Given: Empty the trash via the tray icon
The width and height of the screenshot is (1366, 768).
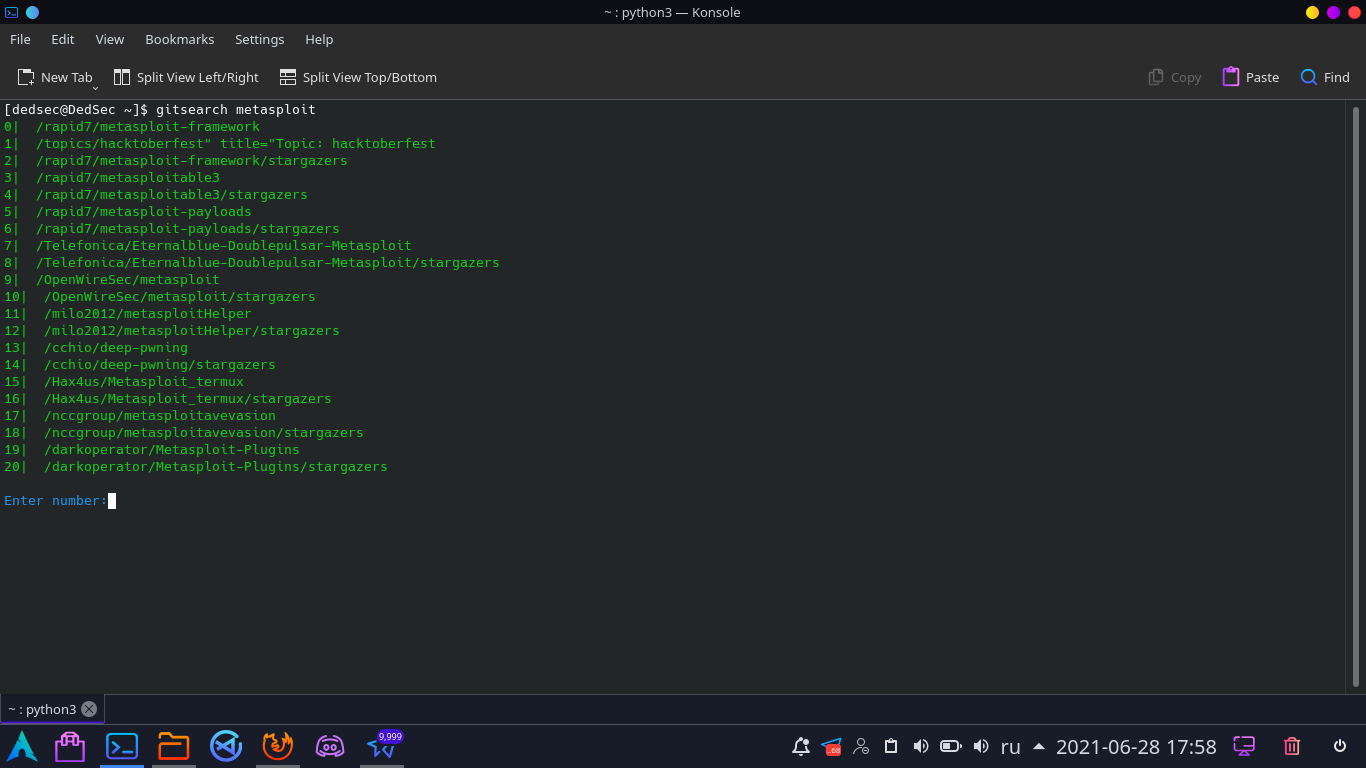Looking at the screenshot, I should [x=1292, y=746].
